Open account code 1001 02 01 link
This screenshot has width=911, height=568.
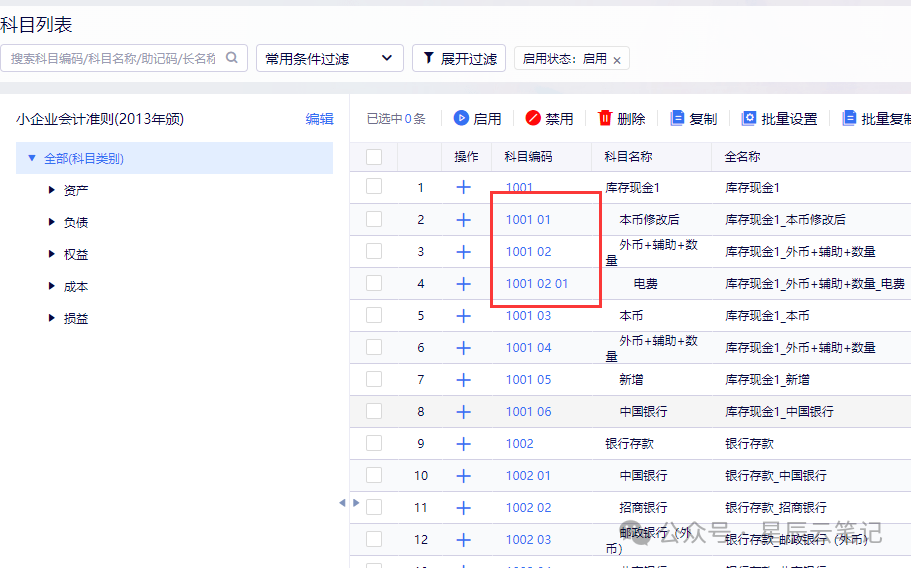[536, 283]
